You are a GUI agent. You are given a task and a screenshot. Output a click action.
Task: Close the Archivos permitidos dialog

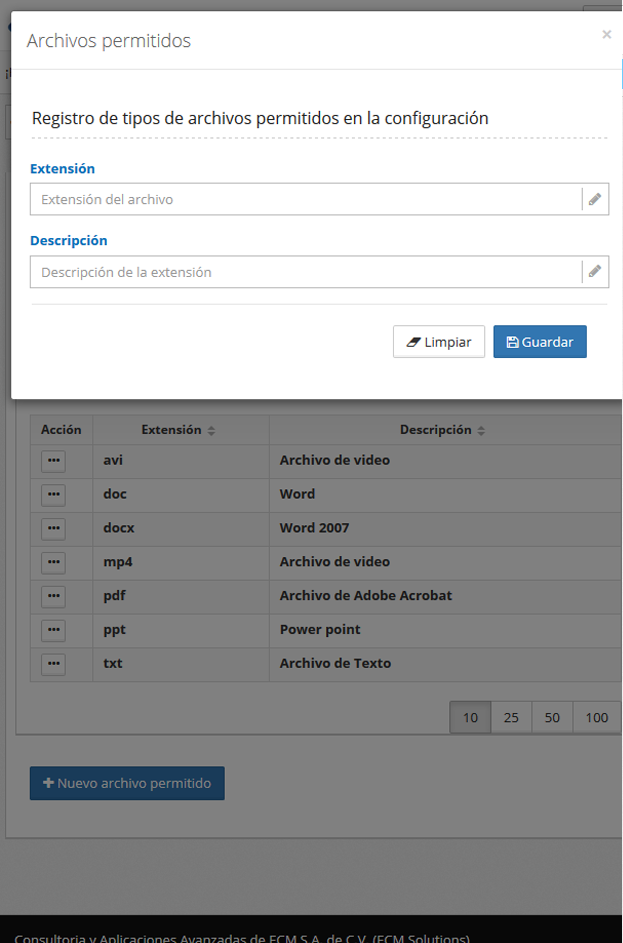606,34
